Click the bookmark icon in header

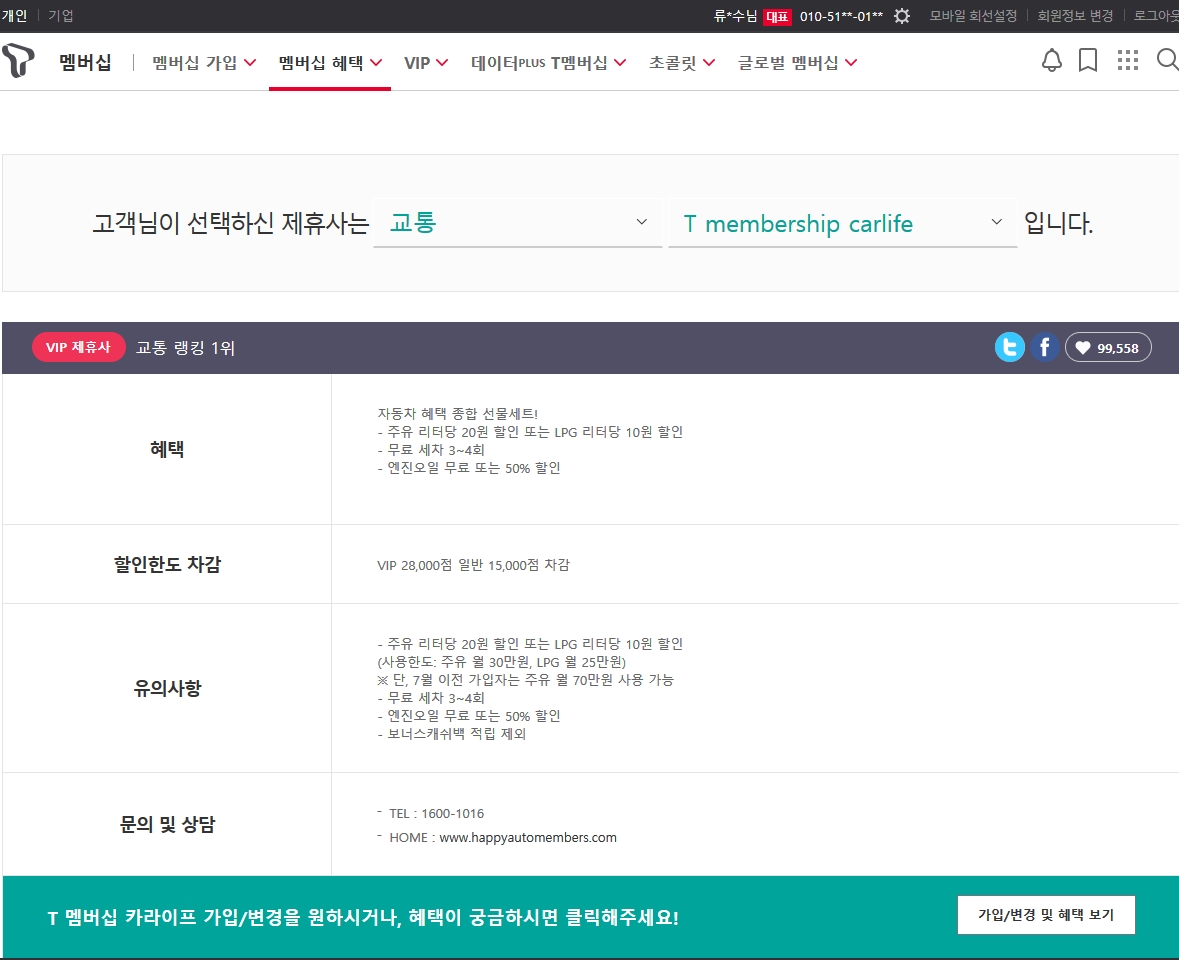click(1088, 61)
